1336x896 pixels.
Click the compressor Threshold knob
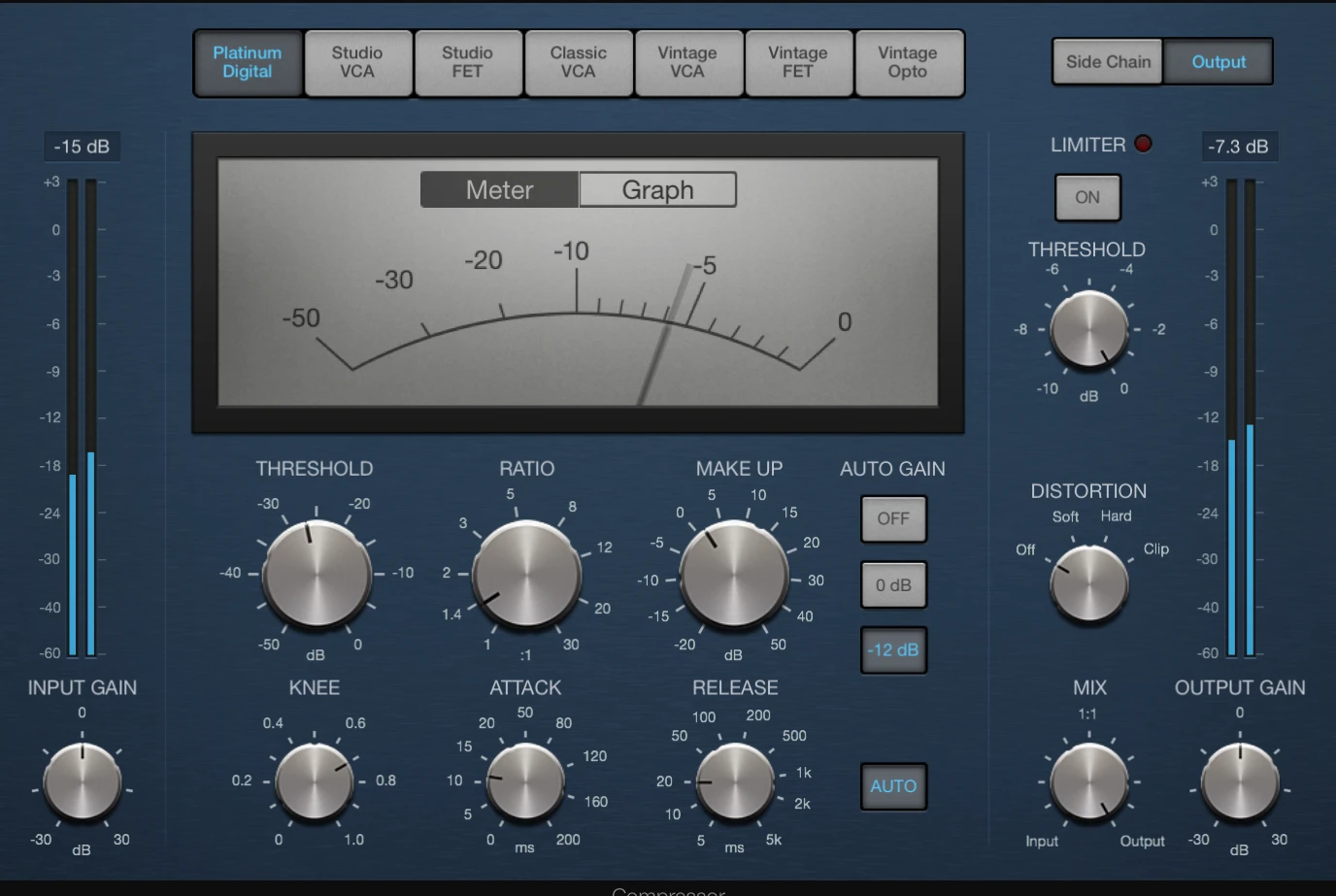pyautogui.click(x=317, y=574)
